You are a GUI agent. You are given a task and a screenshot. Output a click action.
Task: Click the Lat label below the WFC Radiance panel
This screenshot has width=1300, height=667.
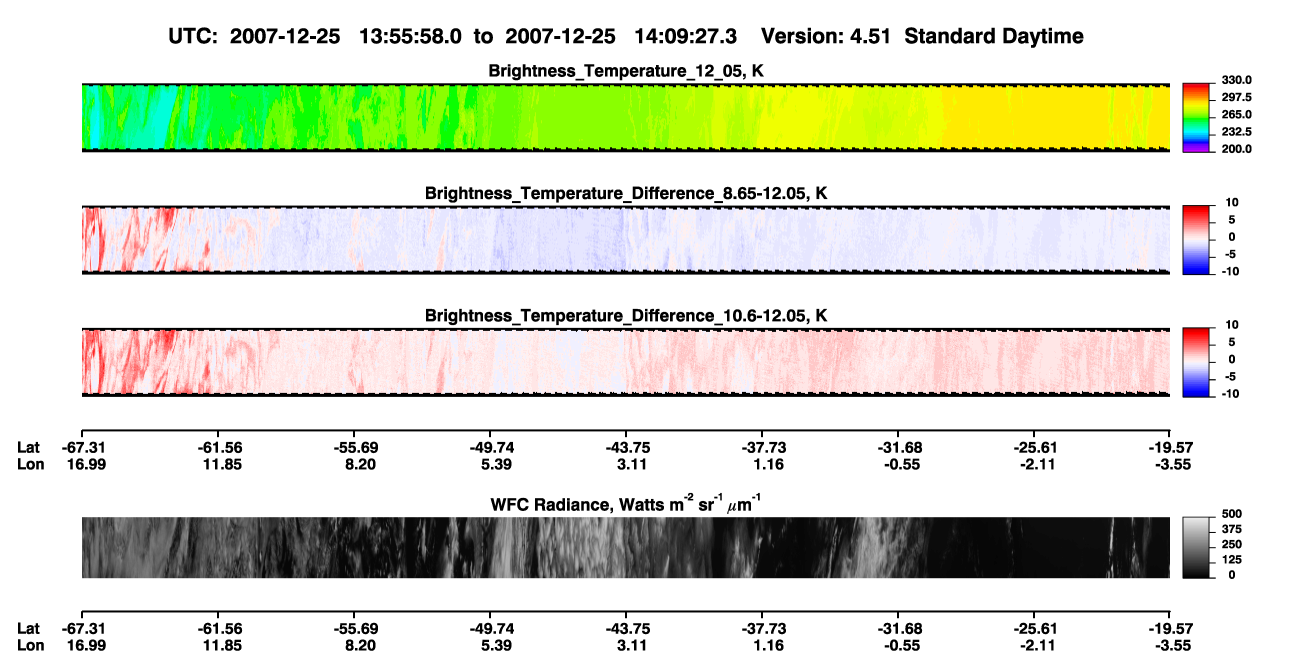tap(28, 628)
